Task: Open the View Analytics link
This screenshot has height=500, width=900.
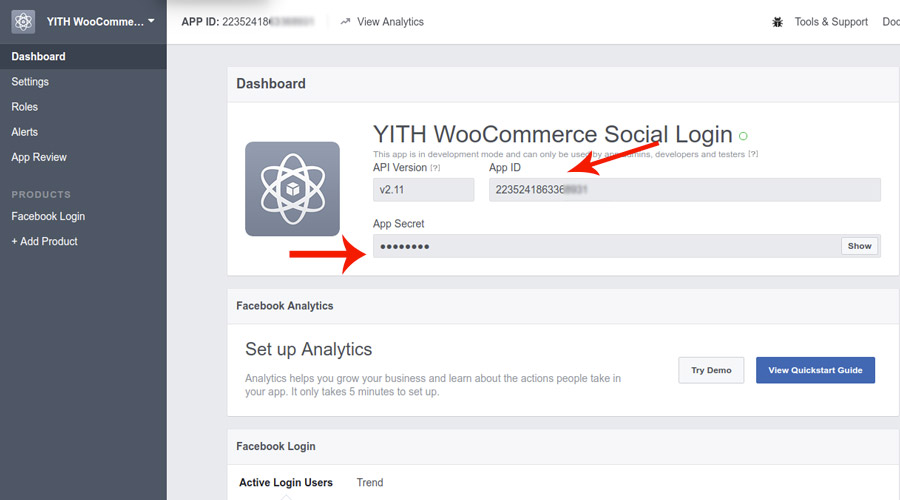Action: (x=390, y=22)
